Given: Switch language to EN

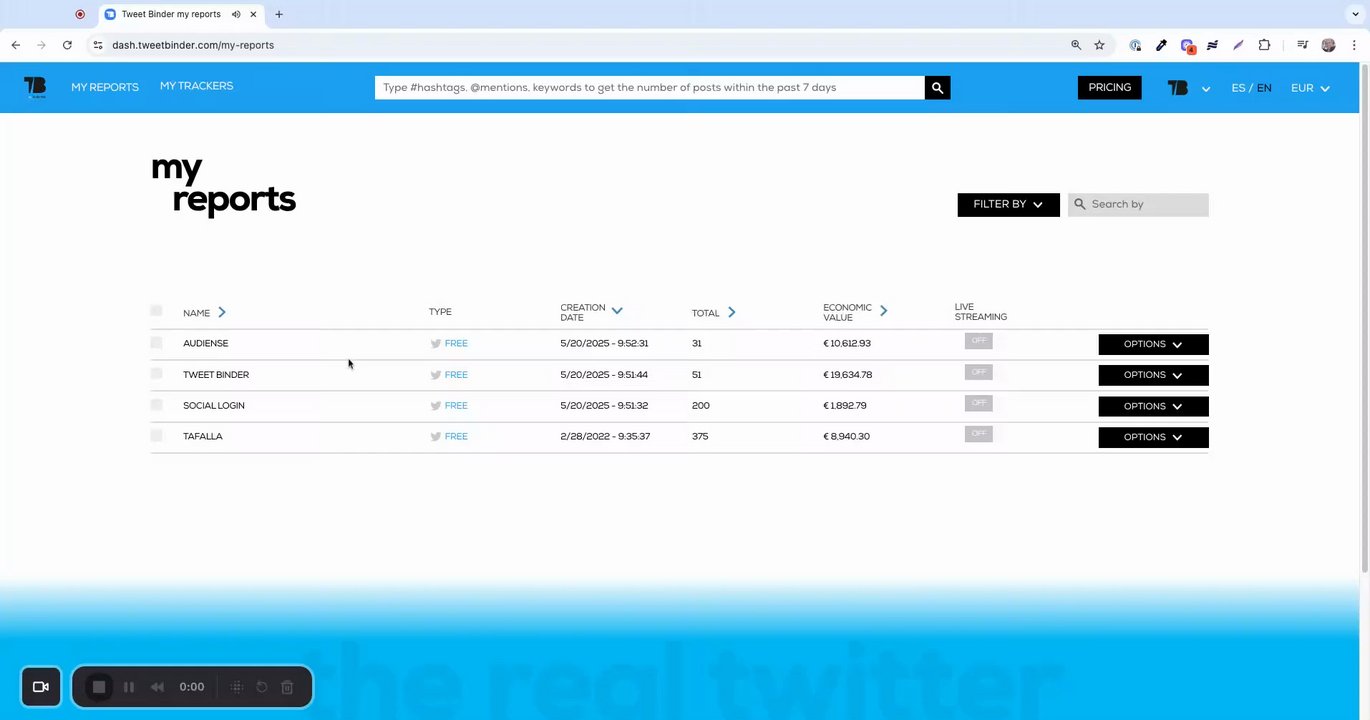Looking at the screenshot, I should click(x=1264, y=88).
